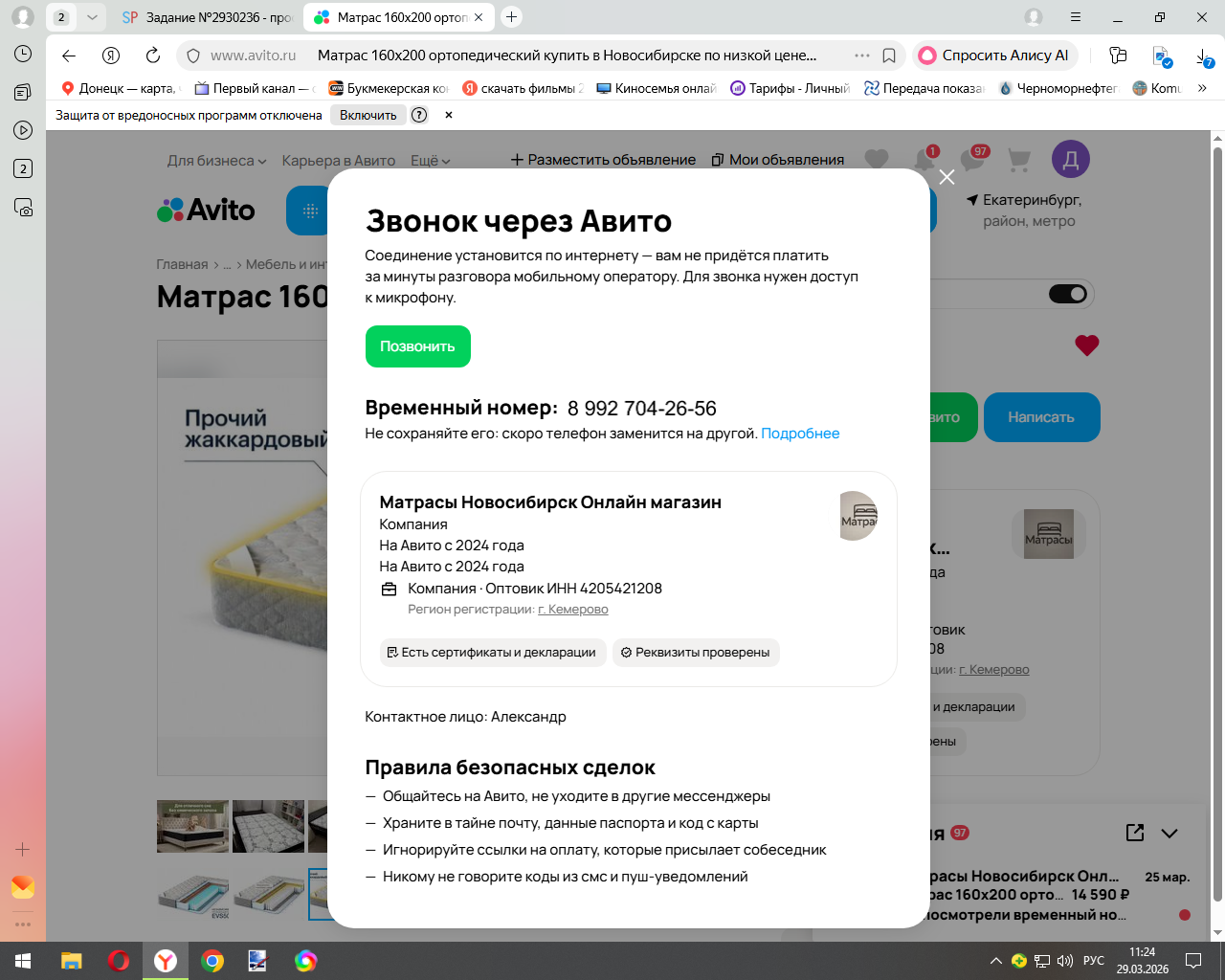The width and height of the screenshot is (1225, 980).
Task: Click Спросить Алису AI button
Action: coord(995,56)
